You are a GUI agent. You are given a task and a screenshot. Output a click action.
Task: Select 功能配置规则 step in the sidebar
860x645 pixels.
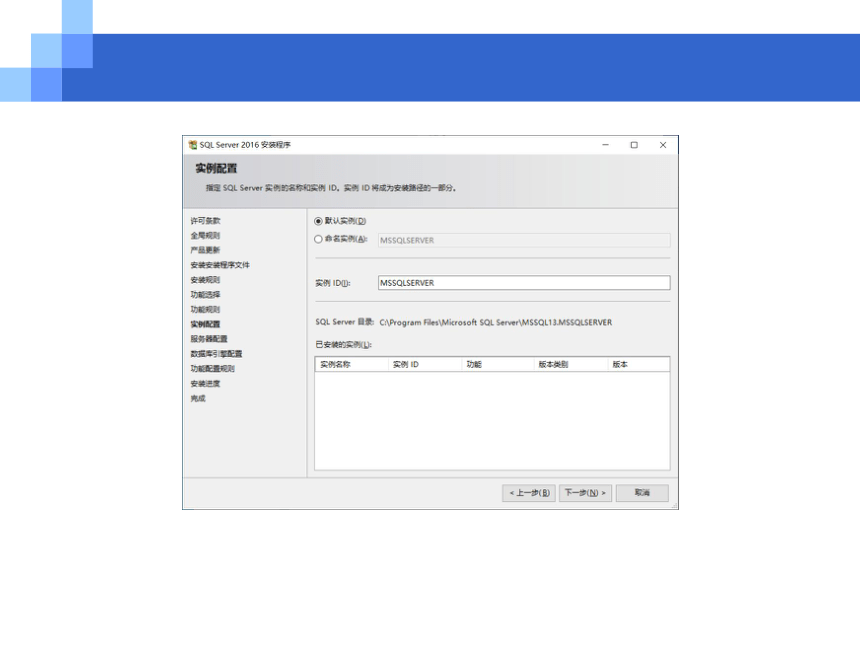click(212, 369)
